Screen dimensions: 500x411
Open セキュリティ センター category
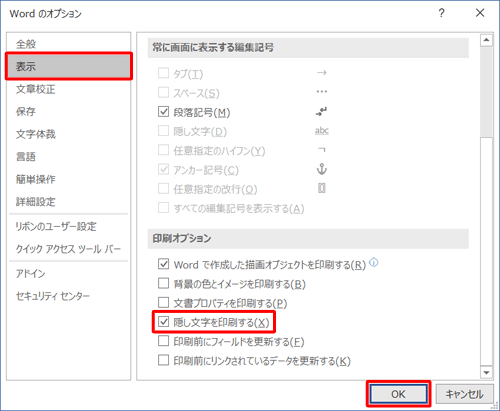tap(69, 296)
